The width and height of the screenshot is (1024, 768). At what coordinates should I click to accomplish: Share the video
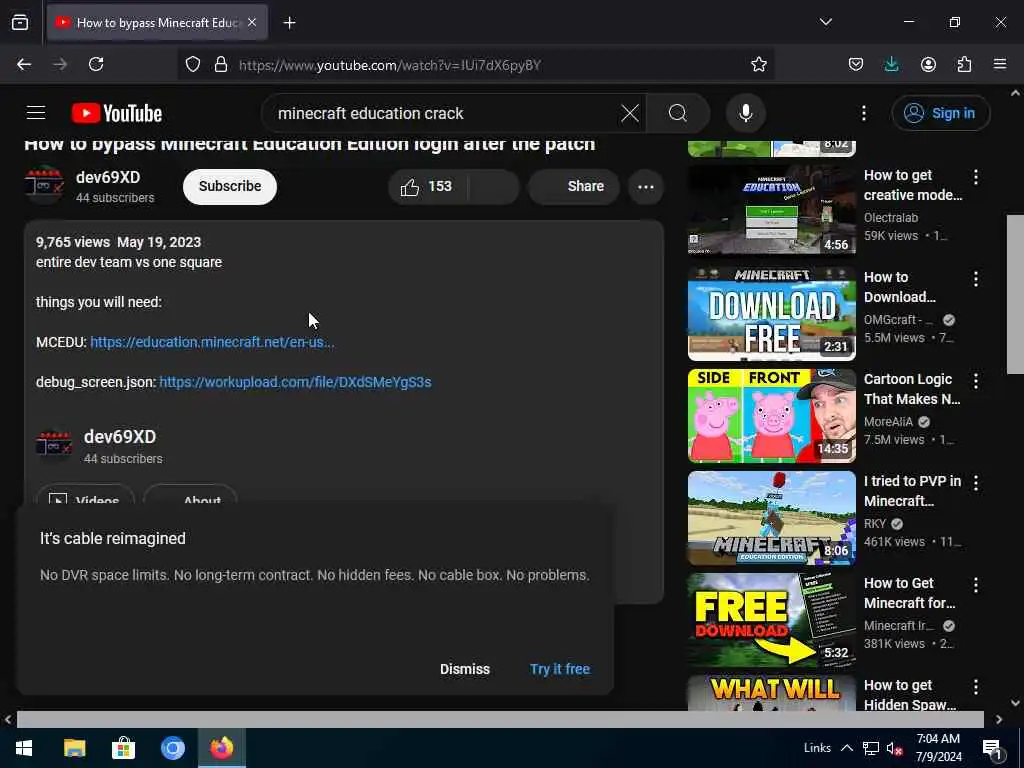(x=573, y=187)
